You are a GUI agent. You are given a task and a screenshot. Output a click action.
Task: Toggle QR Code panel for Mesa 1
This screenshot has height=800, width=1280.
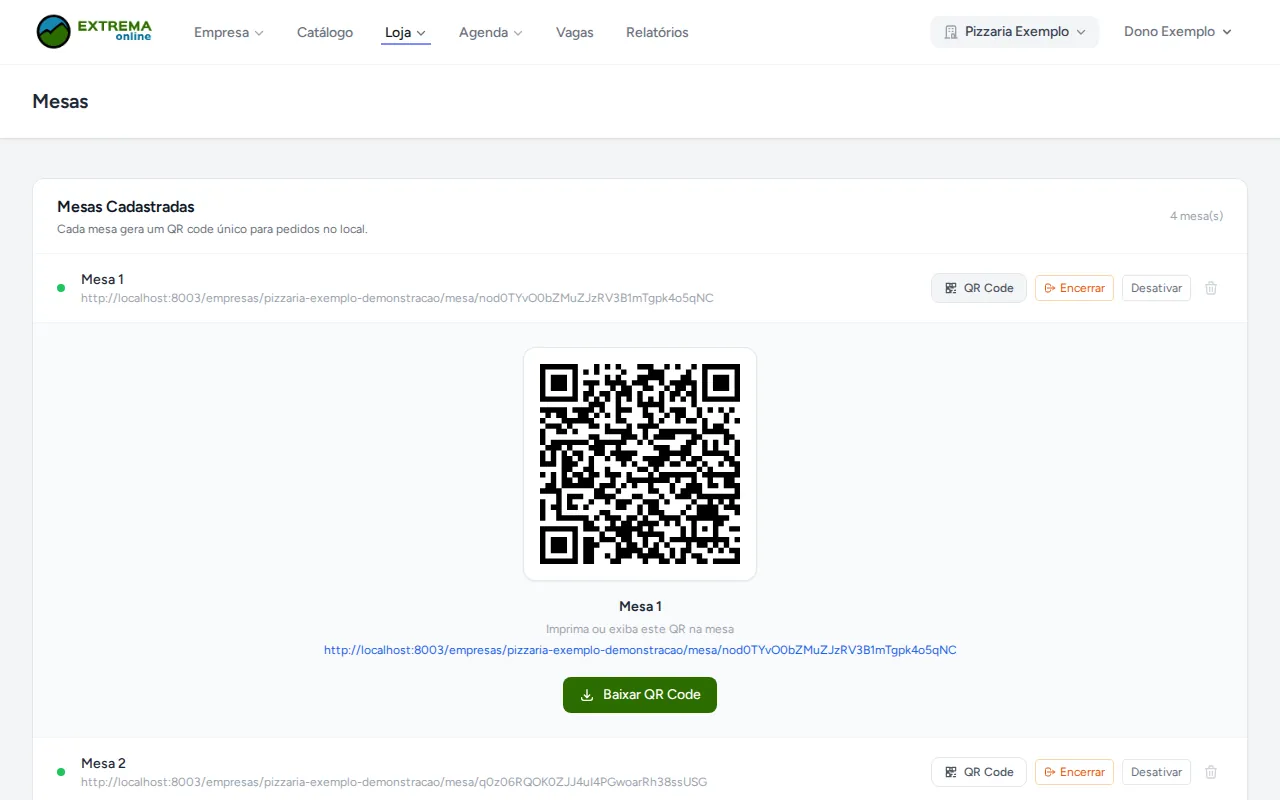tap(979, 288)
